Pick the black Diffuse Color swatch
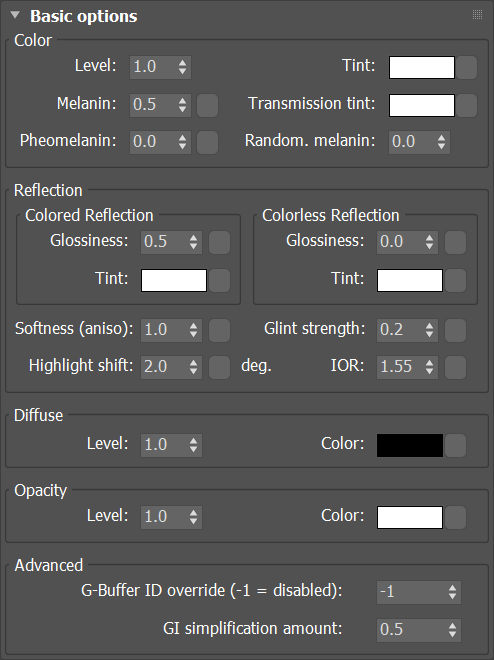The image size is (494, 660). click(410, 445)
